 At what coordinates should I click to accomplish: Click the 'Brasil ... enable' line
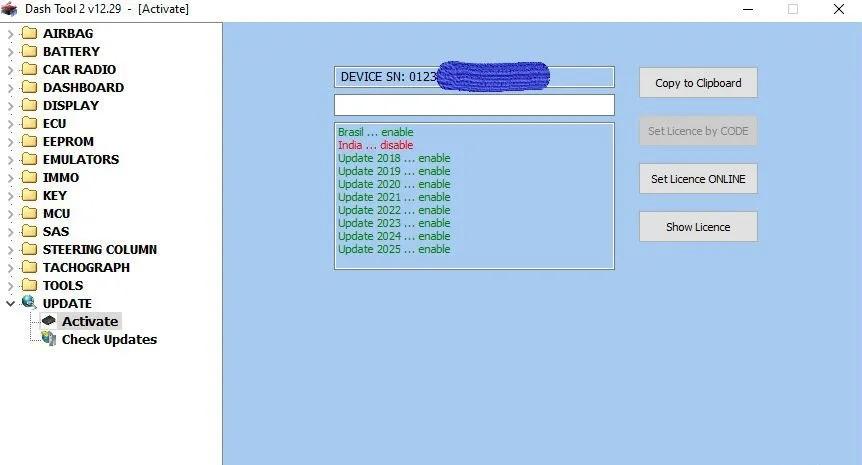click(x=375, y=132)
